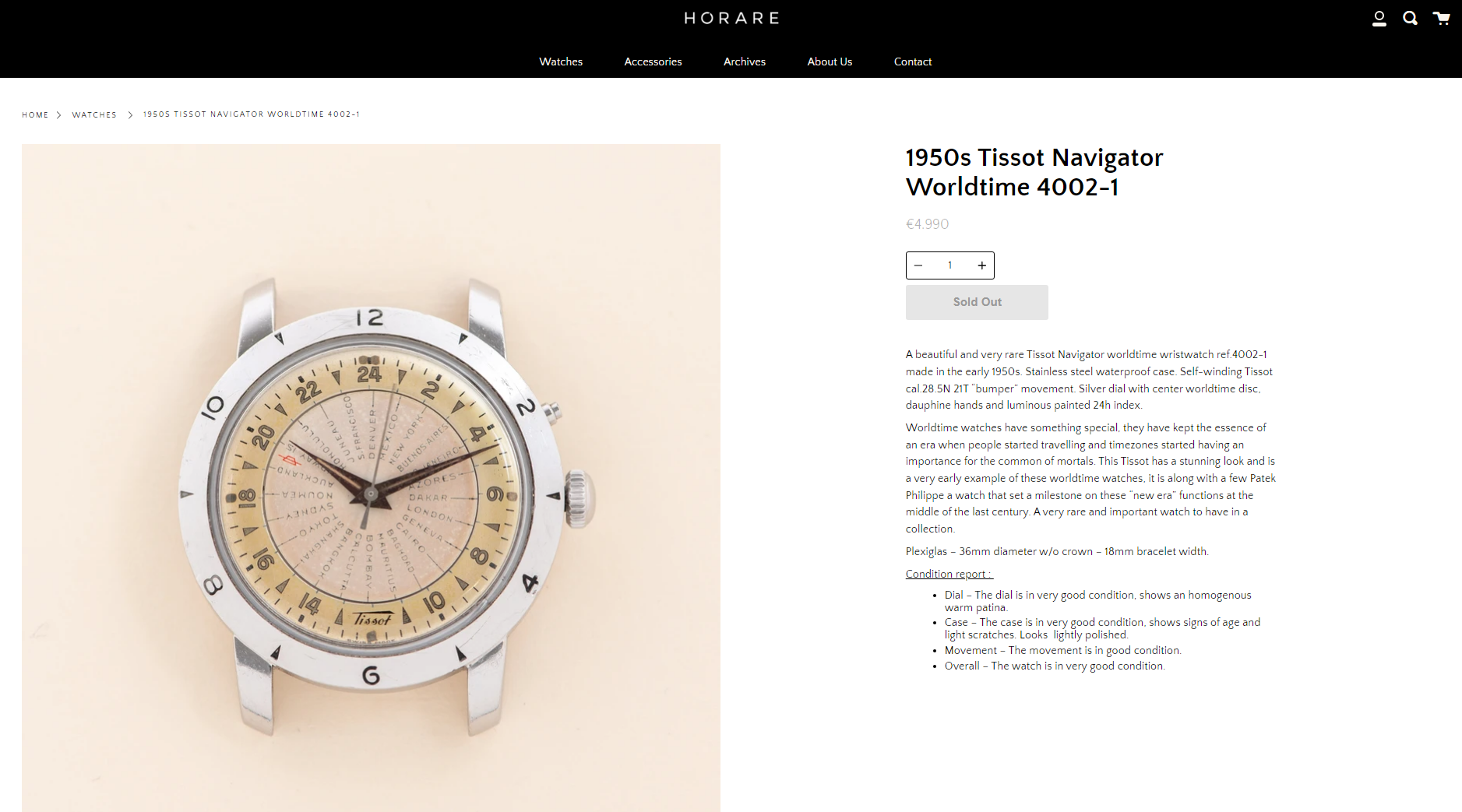Open the Watches menu
The width and height of the screenshot is (1462, 812).
coord(561,62)
